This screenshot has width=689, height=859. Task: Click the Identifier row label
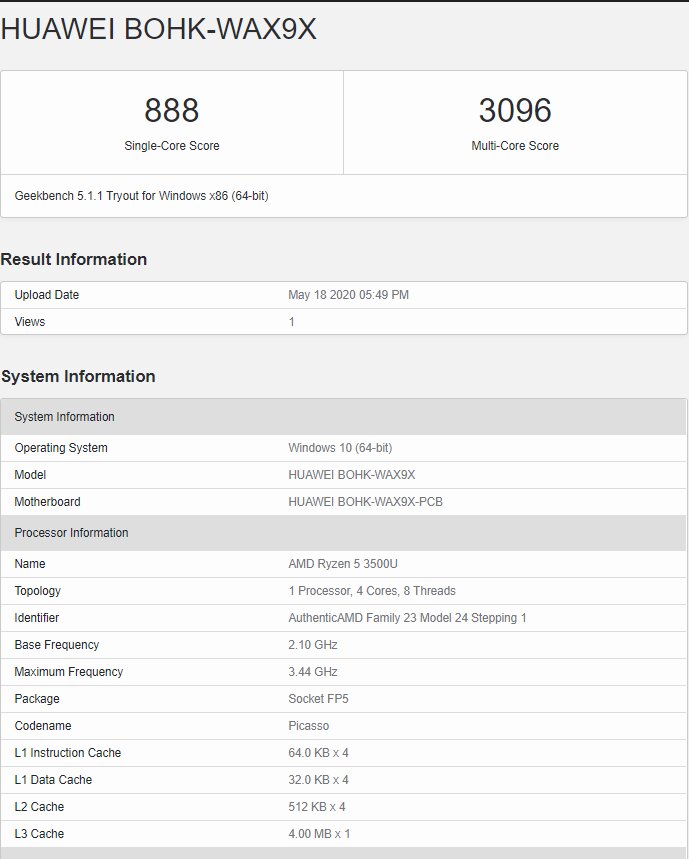point(37,618)
